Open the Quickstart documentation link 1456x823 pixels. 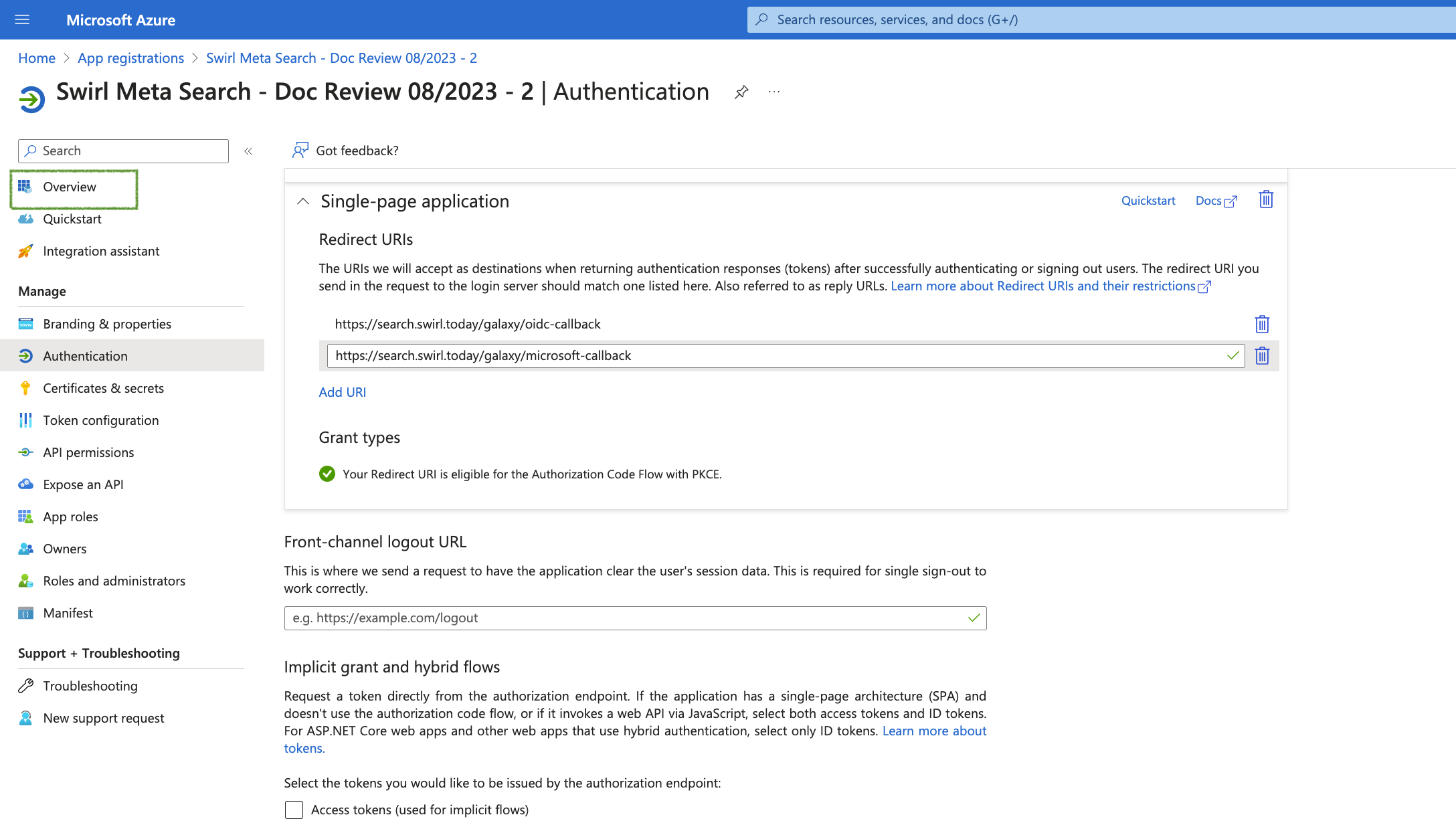(1147, 199)
